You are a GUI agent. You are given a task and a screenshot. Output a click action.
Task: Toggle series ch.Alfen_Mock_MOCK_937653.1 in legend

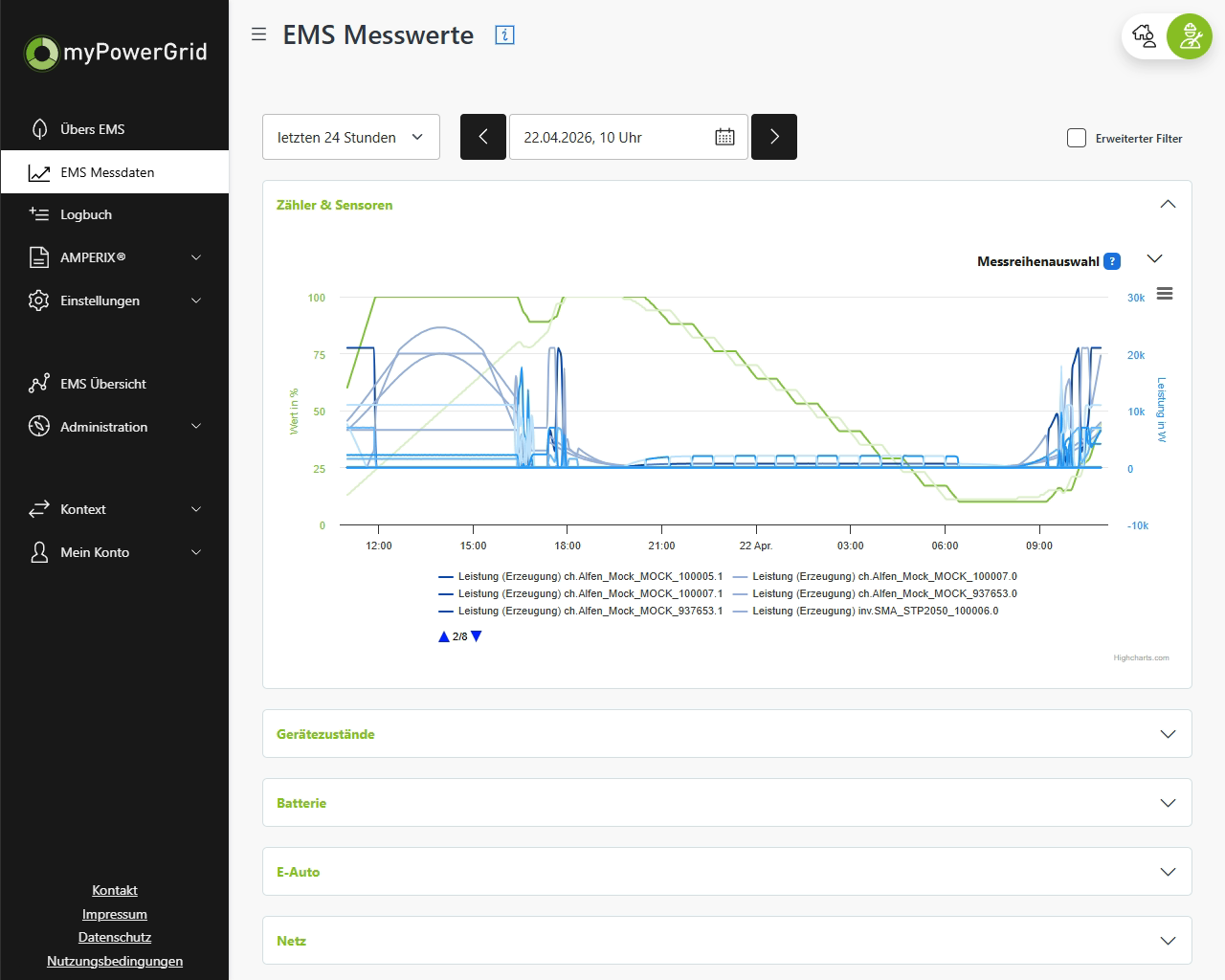pyautogui.click(x=581, y=611)
